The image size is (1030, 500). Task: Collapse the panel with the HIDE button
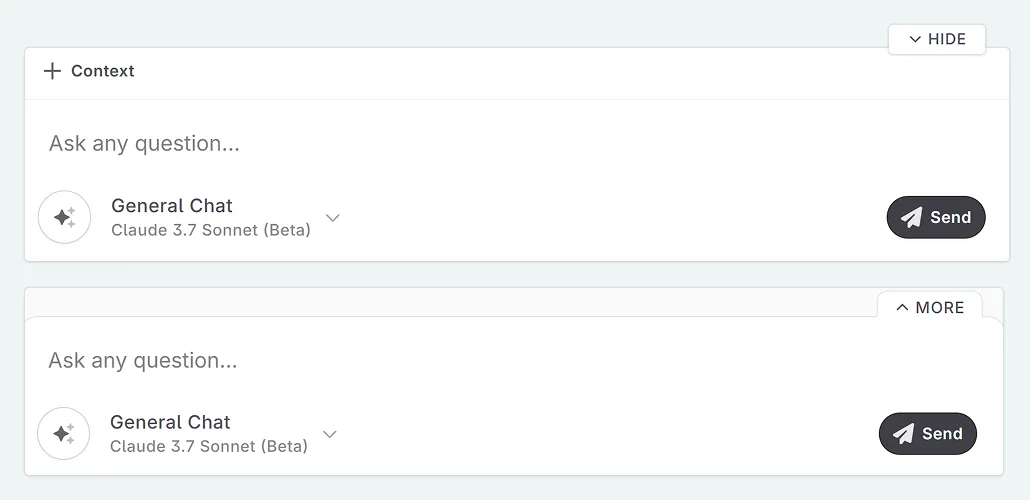(x=937, y=39)
